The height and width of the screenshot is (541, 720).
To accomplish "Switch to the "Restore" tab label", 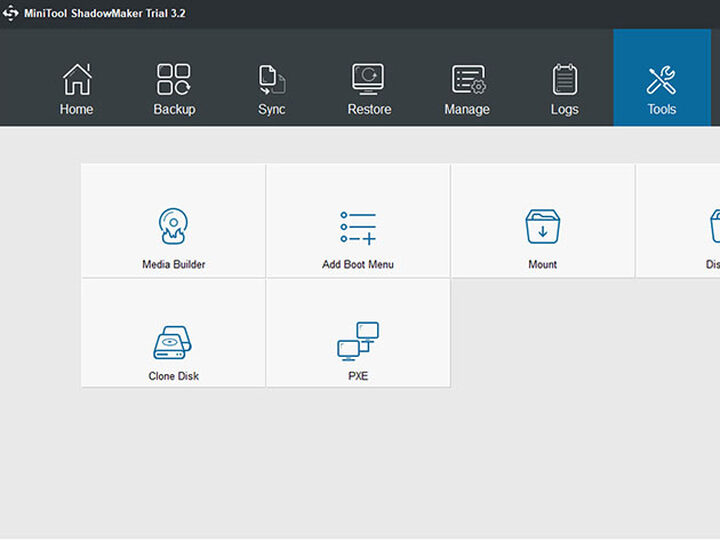I will point(369,110).
